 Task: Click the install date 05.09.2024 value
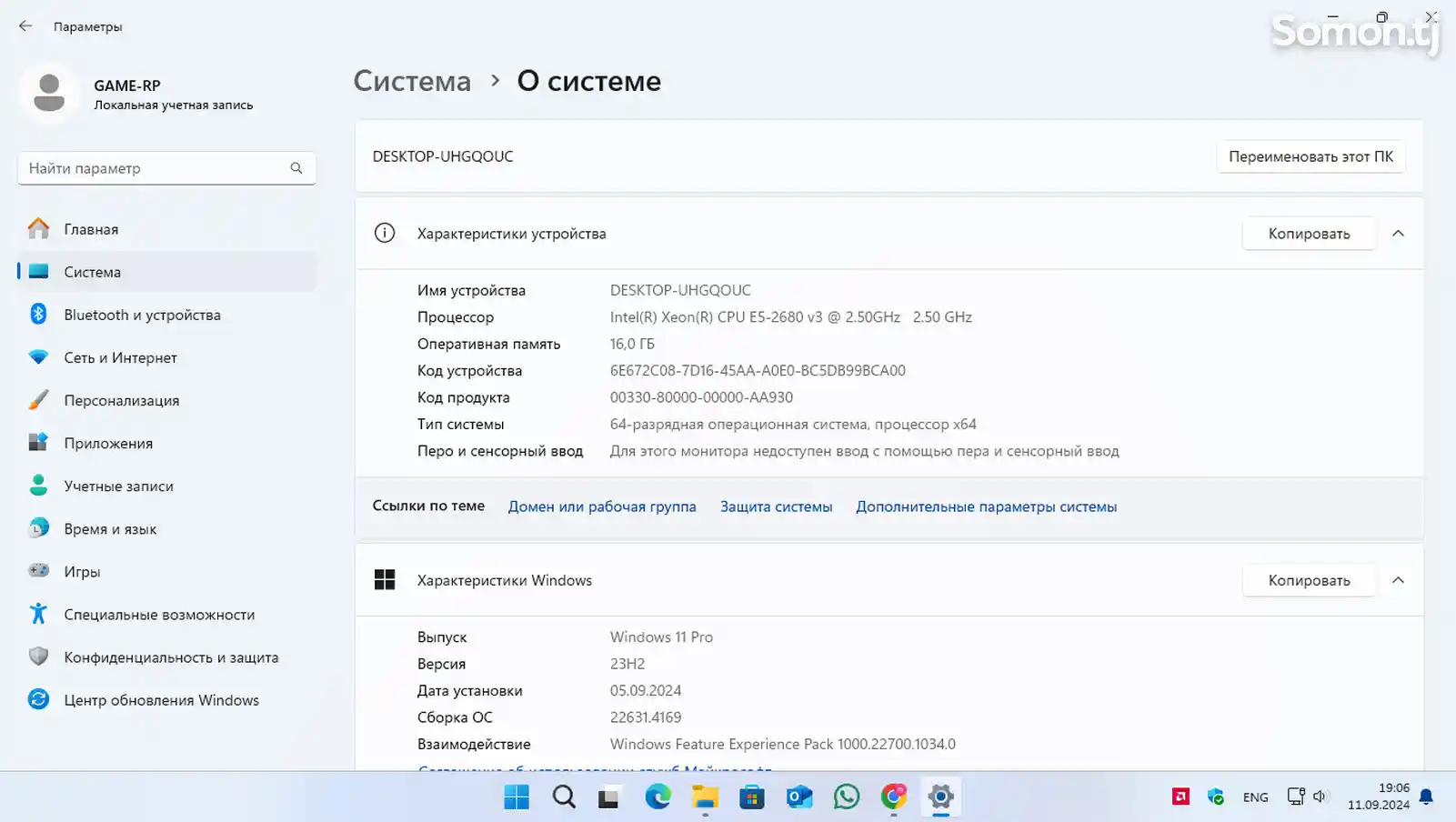[x=646, y=691]
